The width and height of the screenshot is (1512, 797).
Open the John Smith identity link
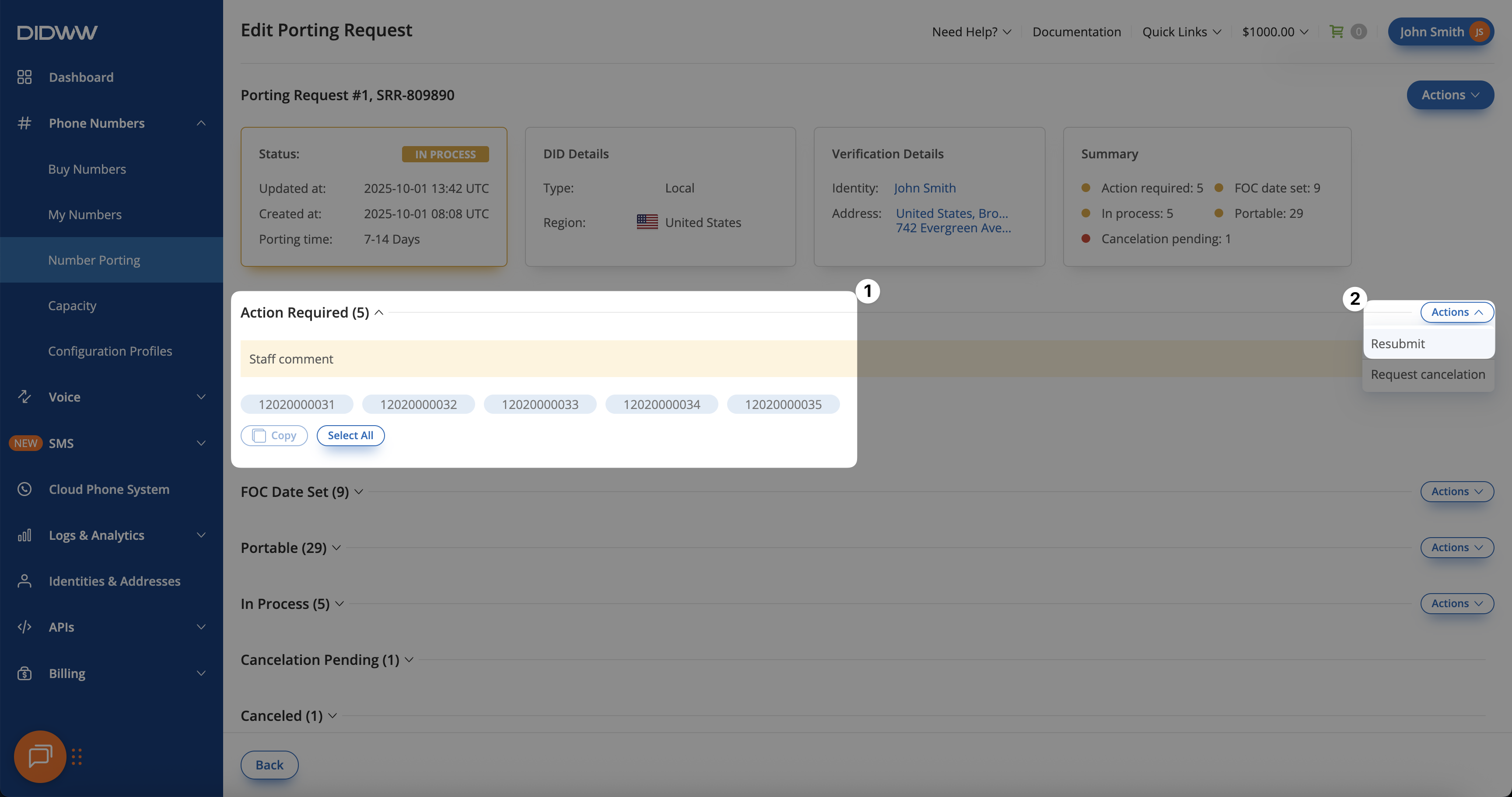[924, 188]
